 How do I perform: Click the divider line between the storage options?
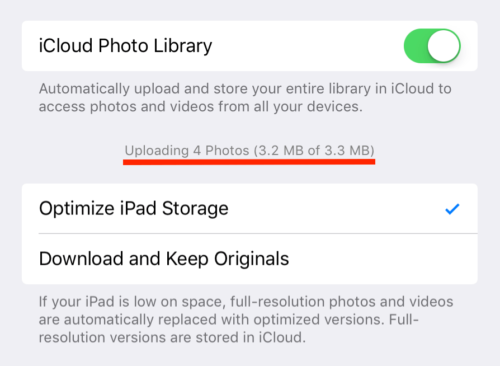(x=258, y=234)
